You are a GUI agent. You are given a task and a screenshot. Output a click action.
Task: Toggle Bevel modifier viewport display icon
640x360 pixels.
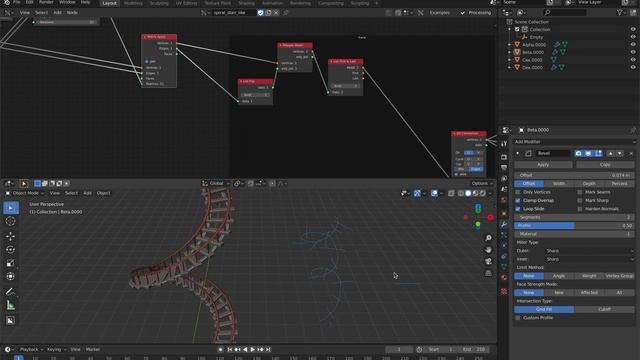pyautogui.click(x=588, y=153)
